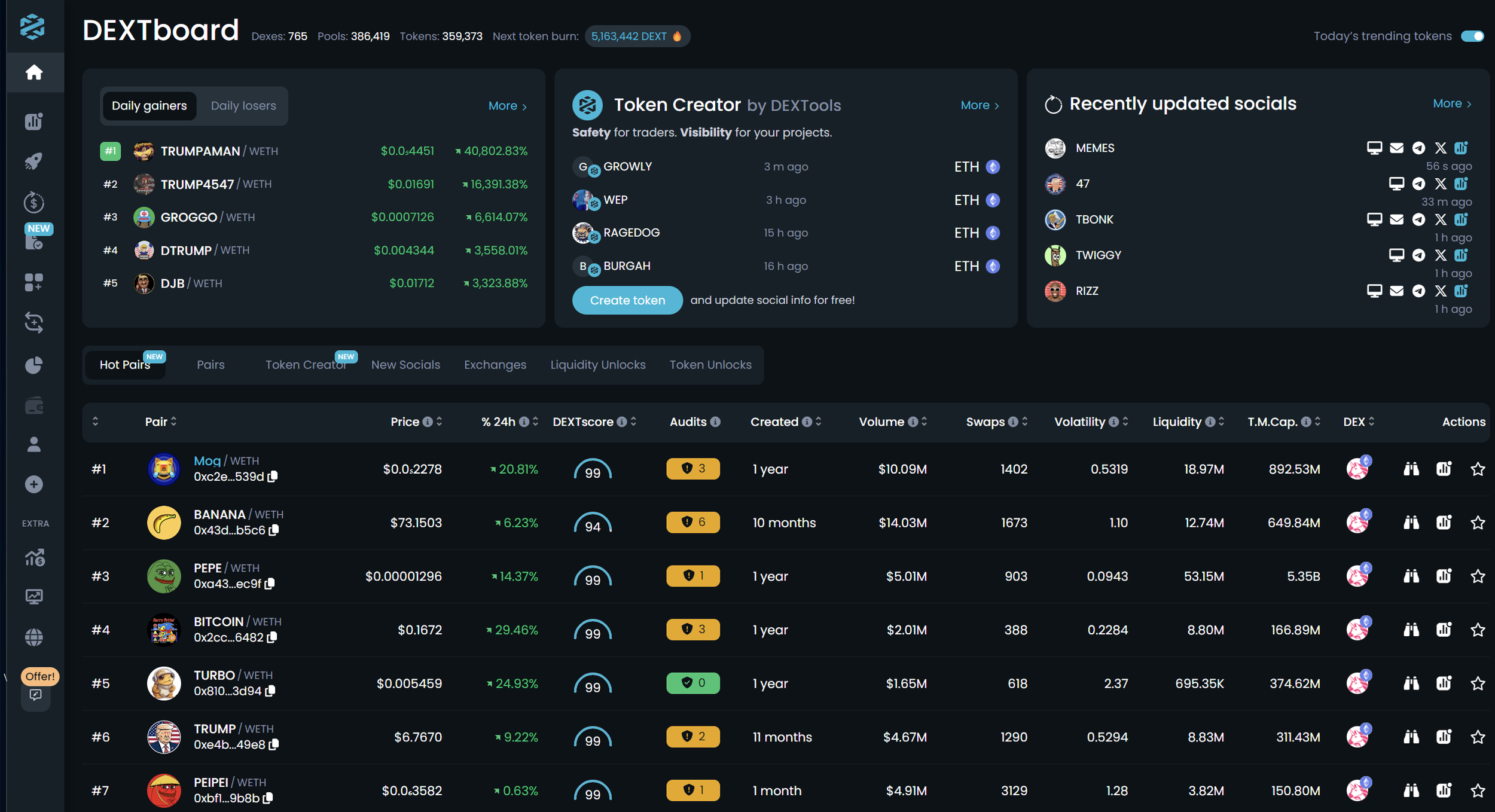Toggle Today's trending tokens switch

point(1472,36)
